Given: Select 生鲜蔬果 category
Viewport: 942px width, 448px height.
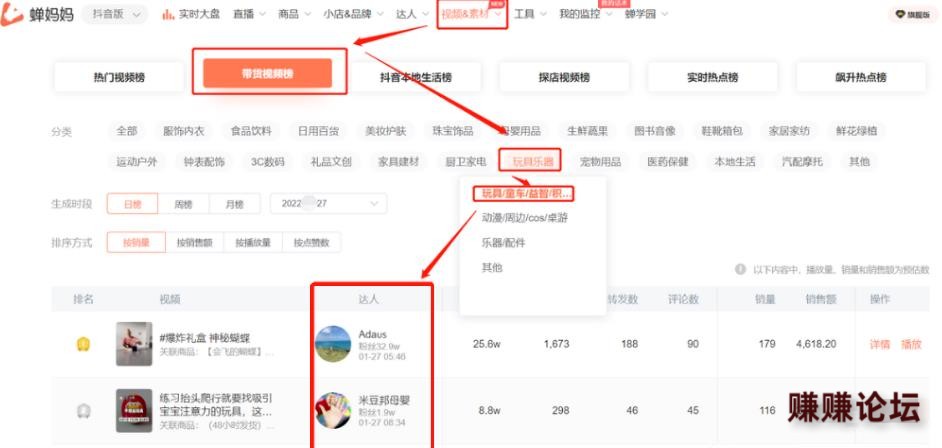Looking at the screenshot, I should pos(587,131).
